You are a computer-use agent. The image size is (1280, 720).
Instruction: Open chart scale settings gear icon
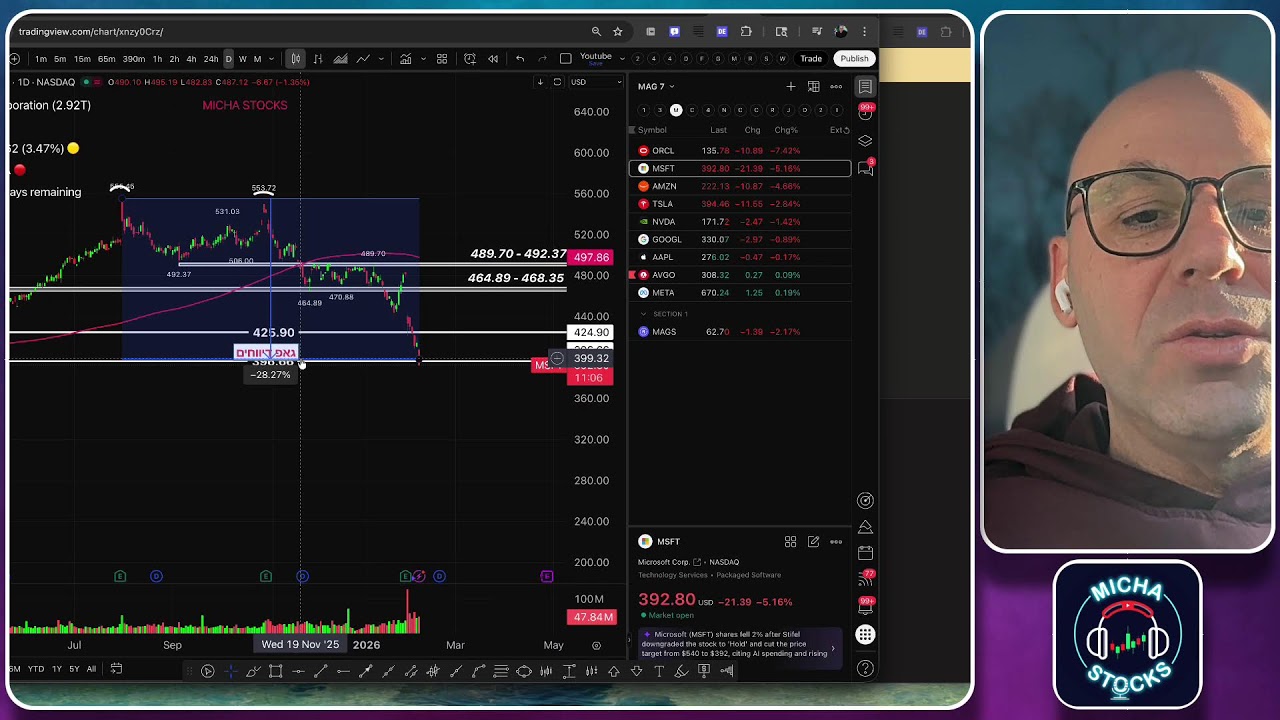click(x=596, y=646)
